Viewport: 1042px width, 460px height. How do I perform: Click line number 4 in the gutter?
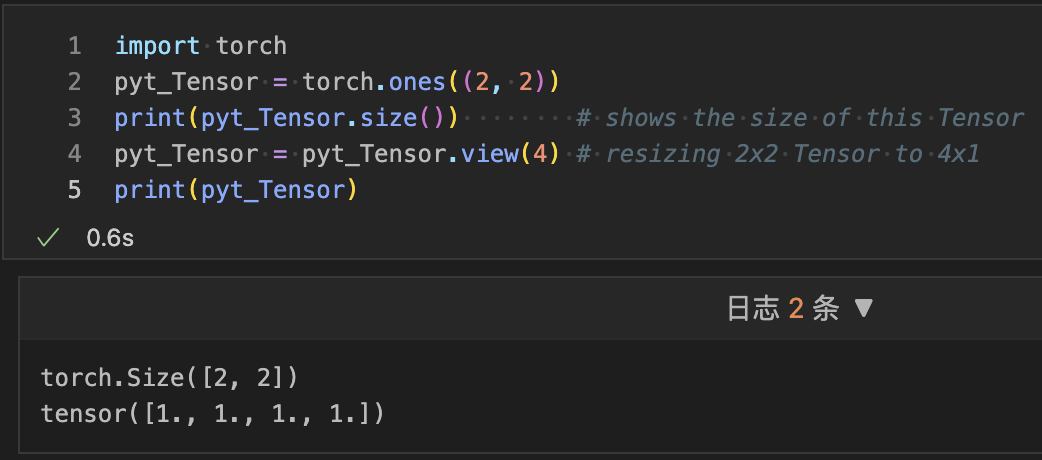pyautogui.click(x=75, y=154)
